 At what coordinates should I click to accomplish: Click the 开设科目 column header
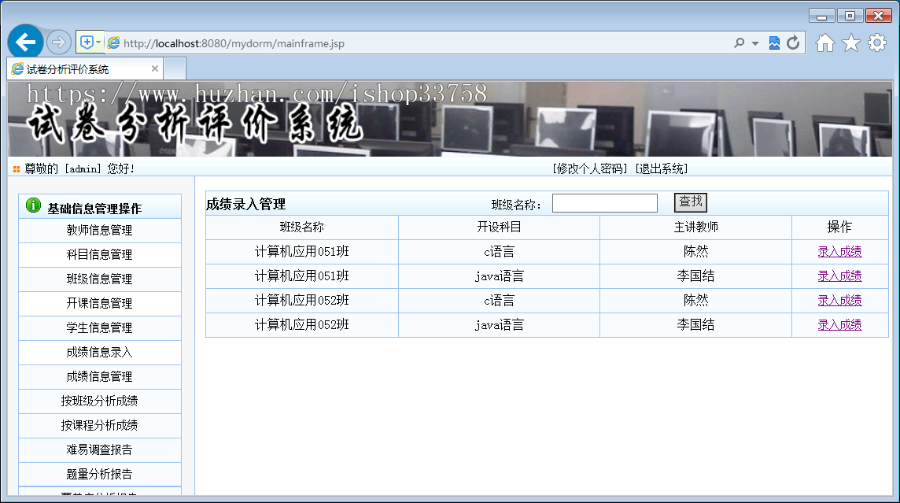click(499, 227)
